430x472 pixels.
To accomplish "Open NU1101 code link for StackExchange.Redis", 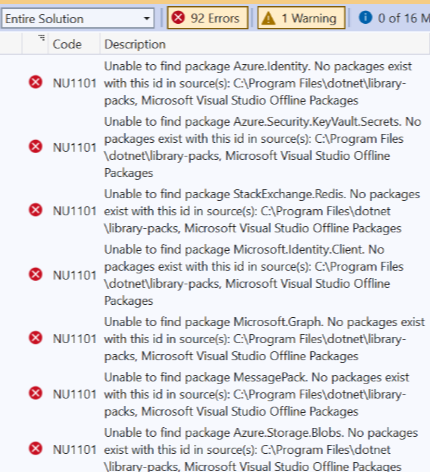I will pos(75,211).
